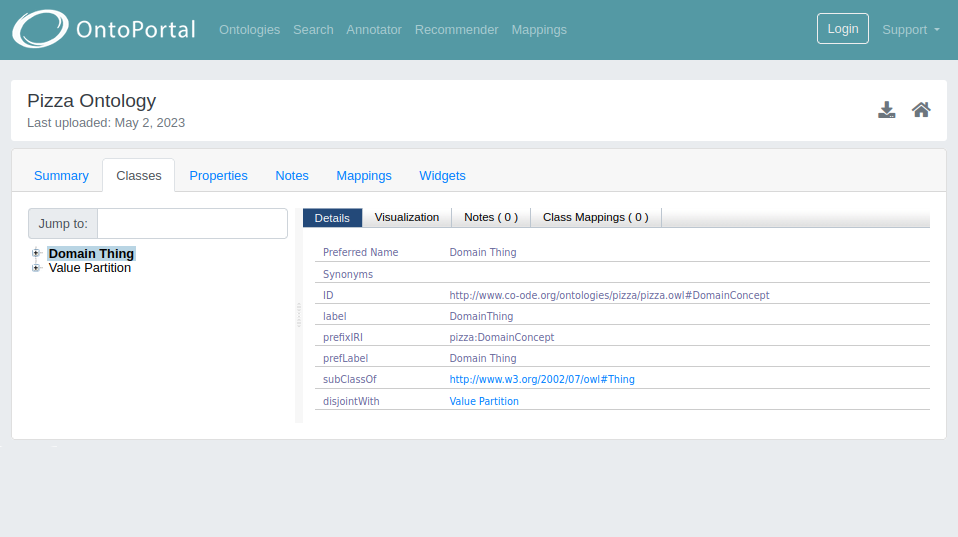This screenshot has width=958, height=537.
Task: Select Domain Thing in the class tree
Action: 91,254
